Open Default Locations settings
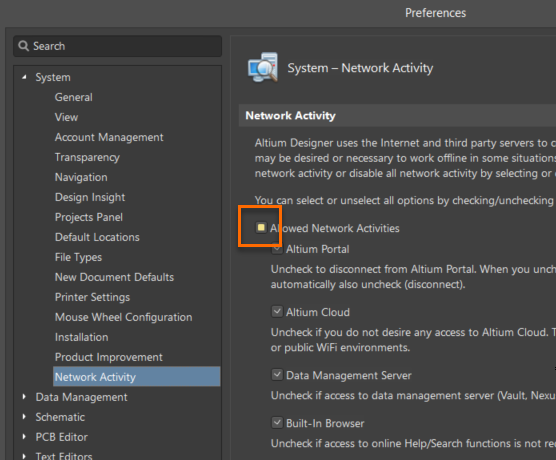Image resolution: width=556 pixels, height=460 pixels. coord(97,237)
